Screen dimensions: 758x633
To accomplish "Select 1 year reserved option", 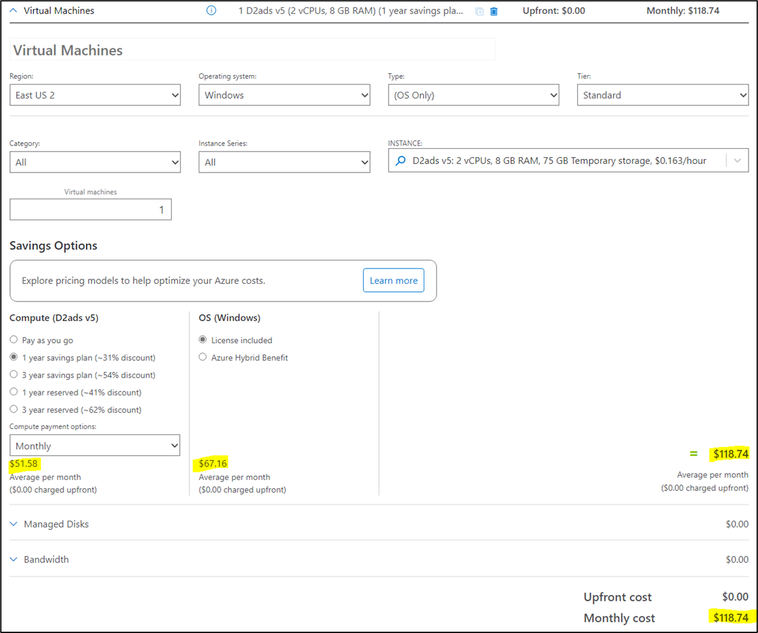I will pyautogui.click(x=14, y=392).
